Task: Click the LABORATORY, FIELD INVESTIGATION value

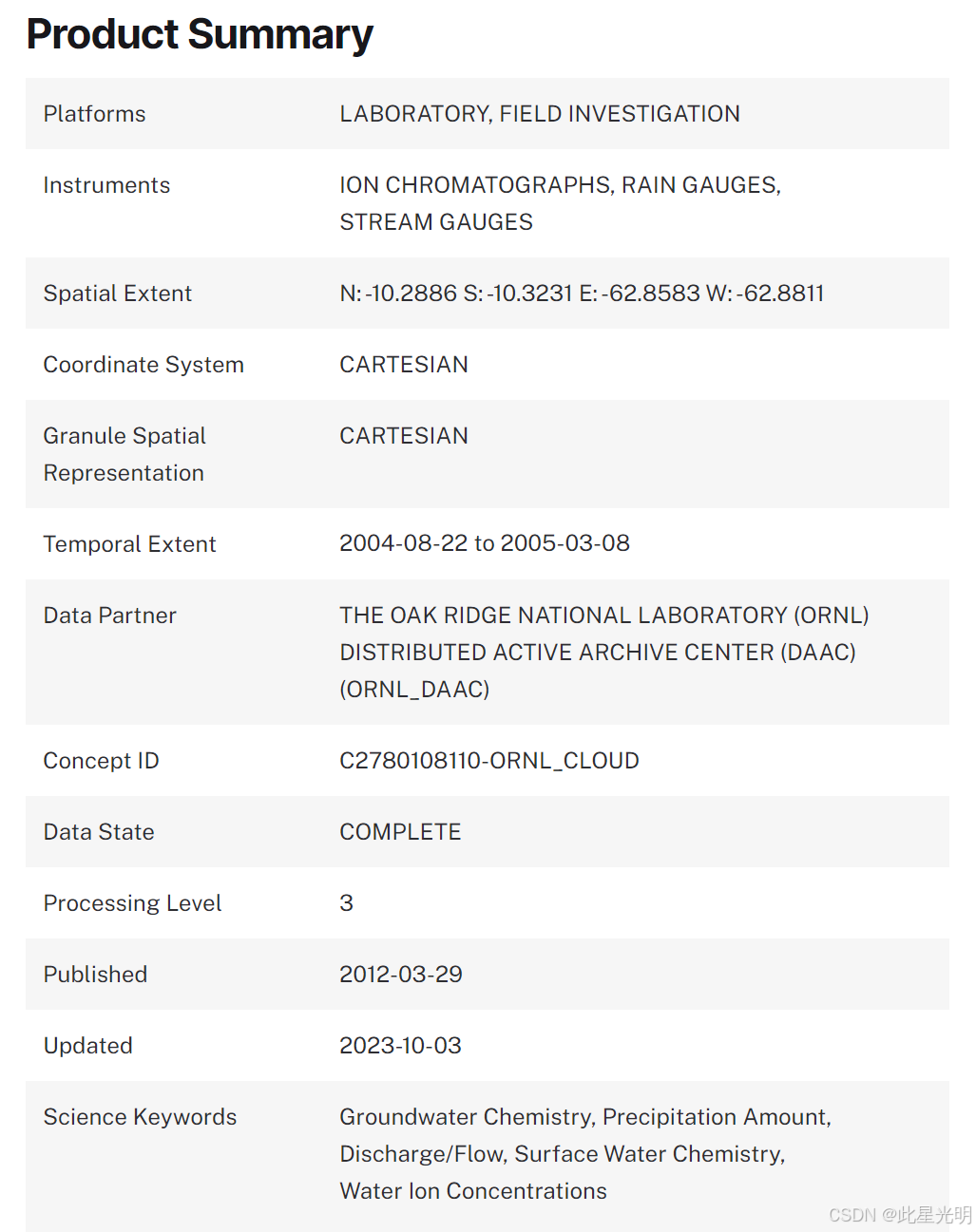Action: [539, 114]
